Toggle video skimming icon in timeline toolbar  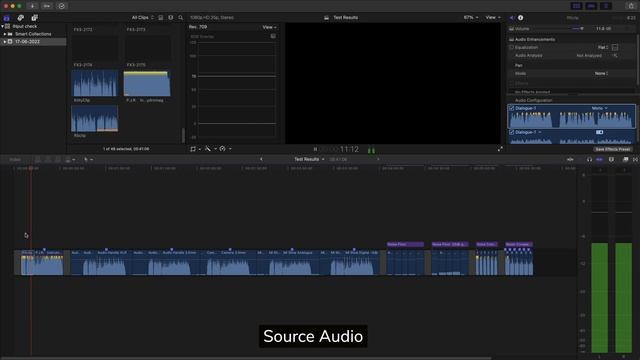coord(570,160)
